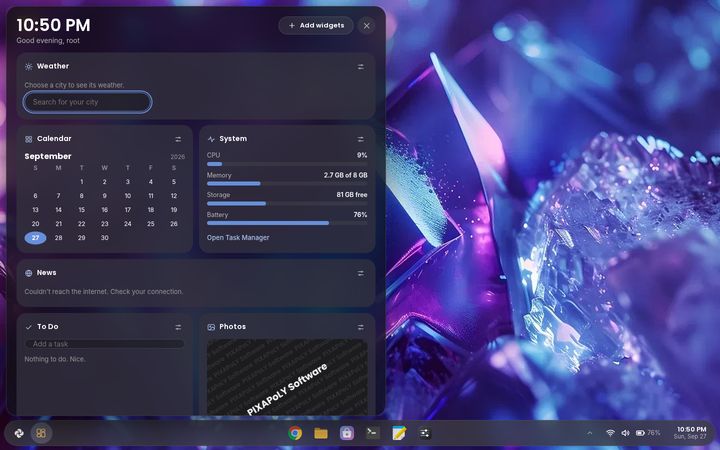This screenshot has width=720, height=450.
Task: Click the Photos image icon
Action: [x=211, y=327]
